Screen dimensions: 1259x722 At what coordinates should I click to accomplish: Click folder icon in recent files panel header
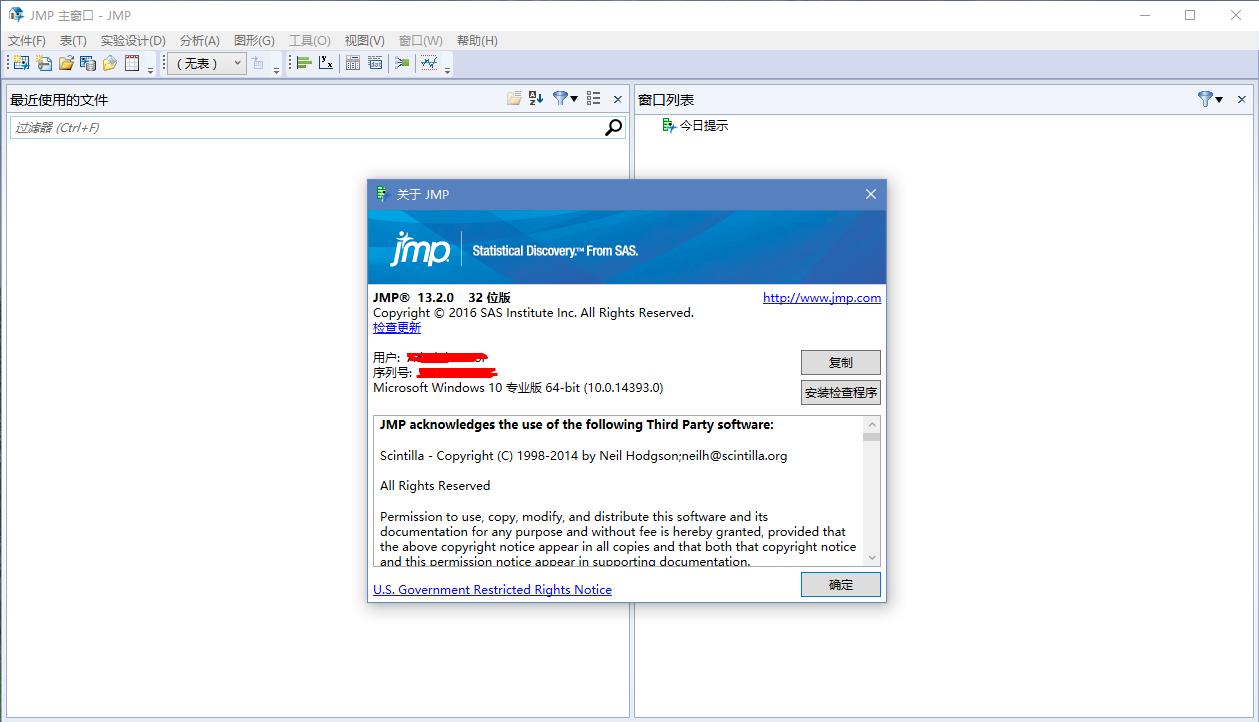[x=514, y=98]
